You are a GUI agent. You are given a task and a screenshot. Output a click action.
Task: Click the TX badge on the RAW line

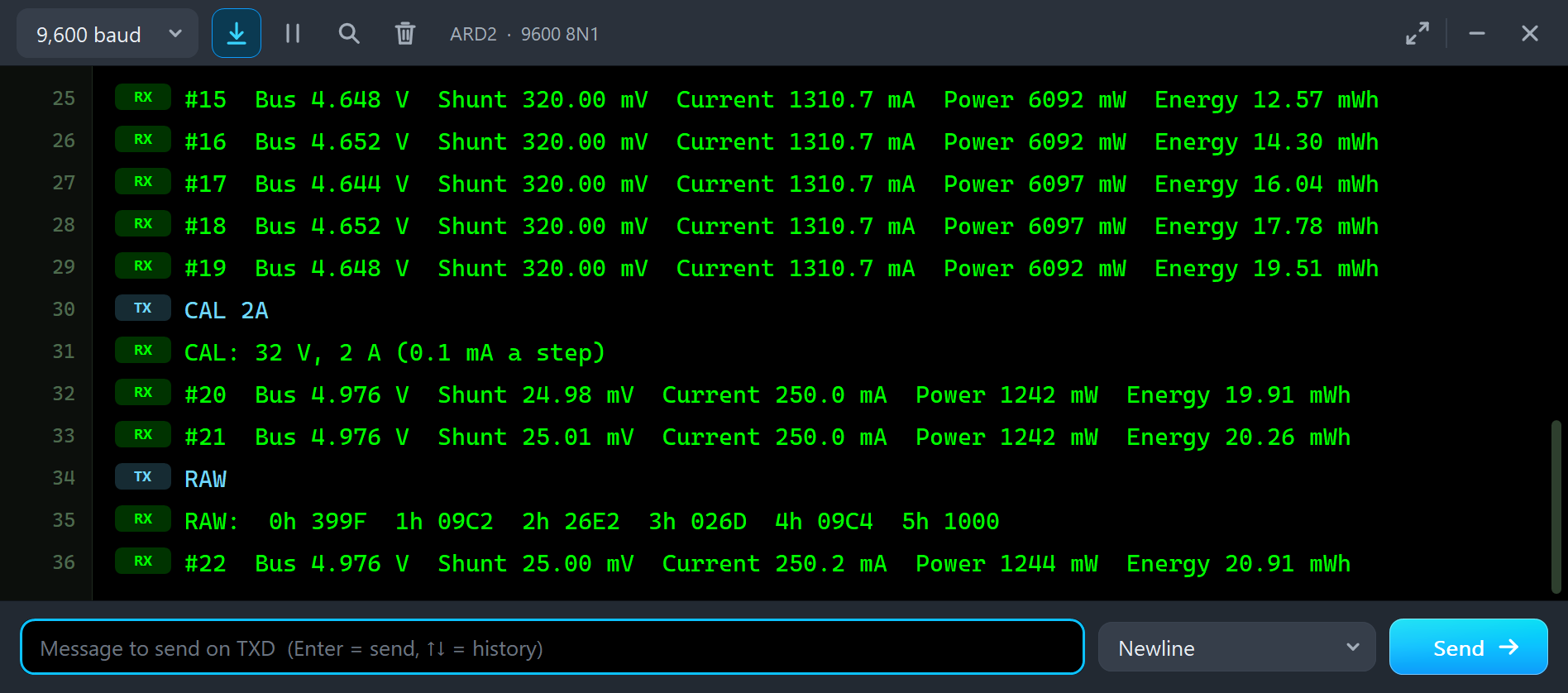tap(143, 477)
